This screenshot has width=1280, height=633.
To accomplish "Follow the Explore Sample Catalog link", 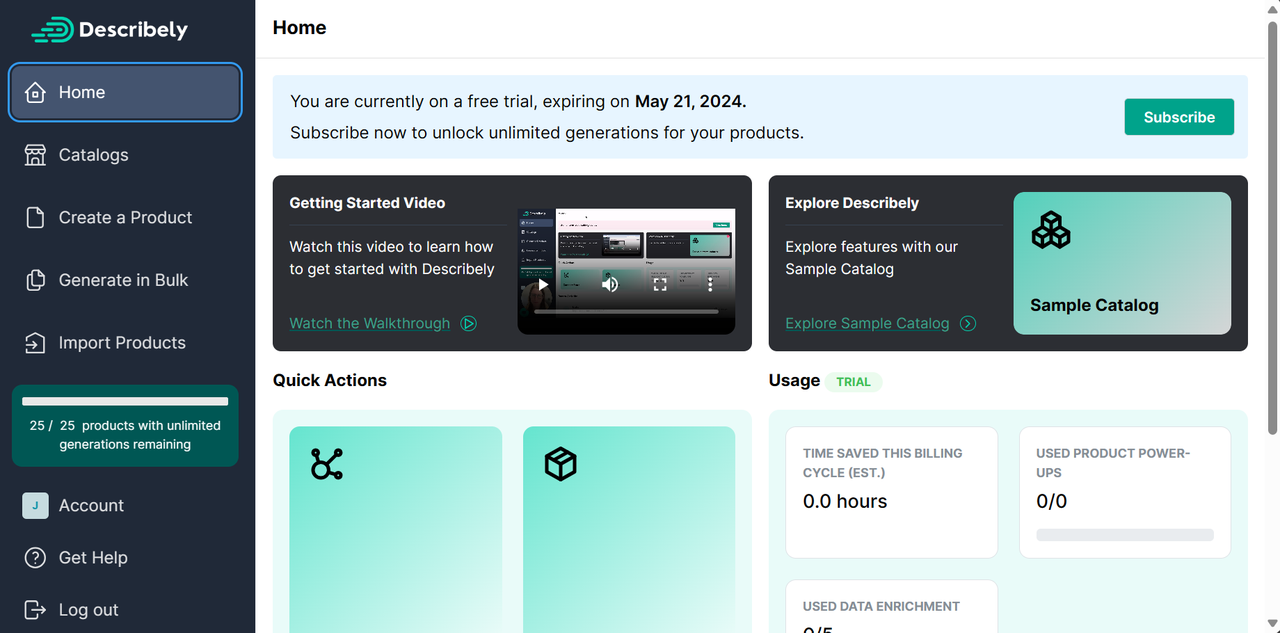I will pos(867,323).
